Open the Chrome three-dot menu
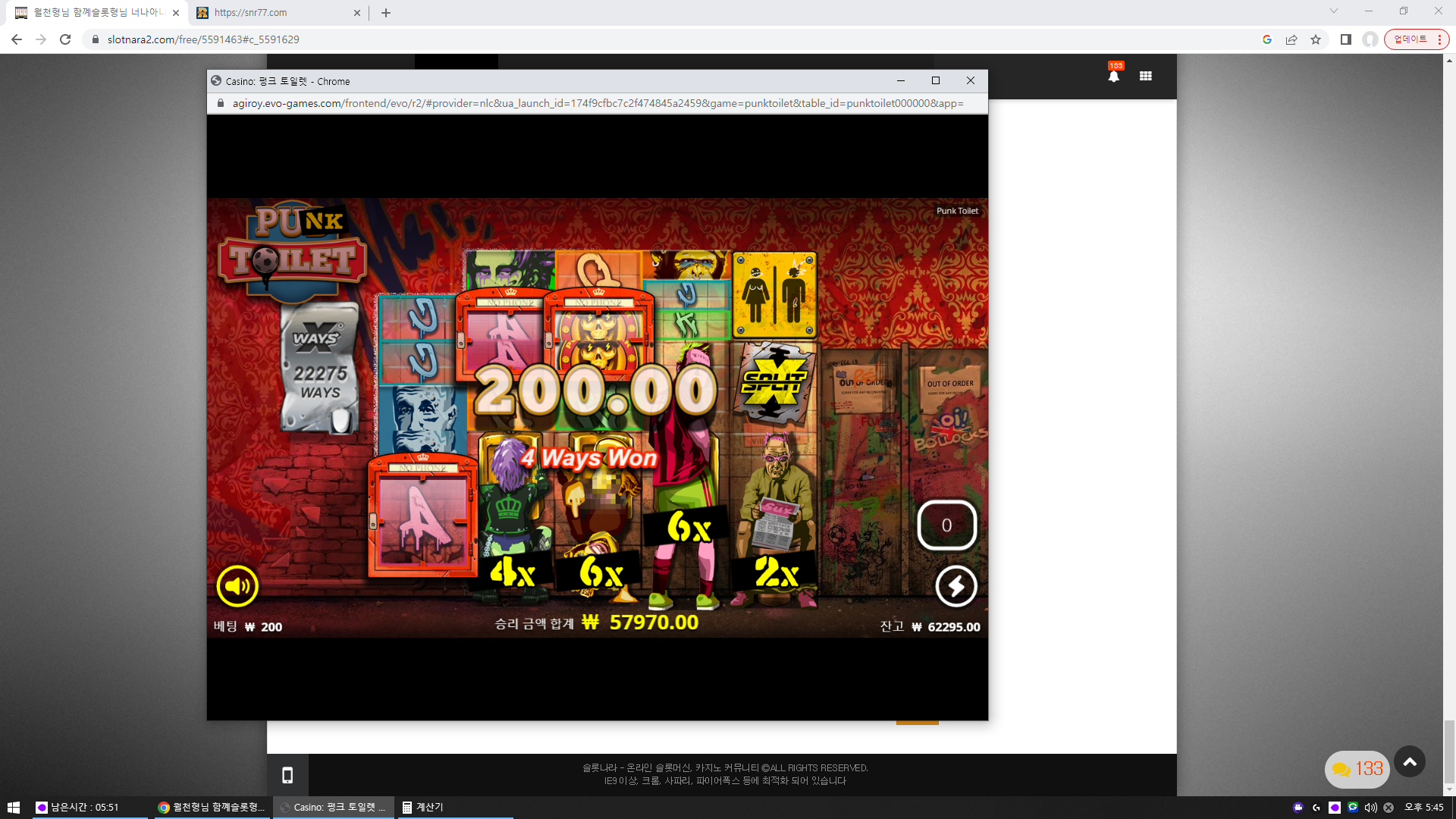This screenshot has height=819, width=1456. (x=1439, y=39)
